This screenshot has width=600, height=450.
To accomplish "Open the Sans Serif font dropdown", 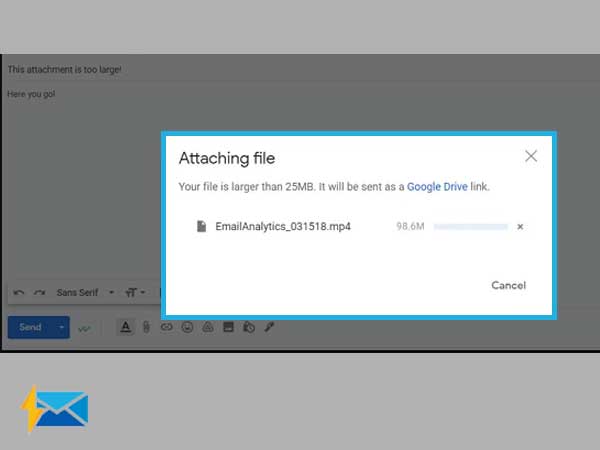I will [85, 293].
